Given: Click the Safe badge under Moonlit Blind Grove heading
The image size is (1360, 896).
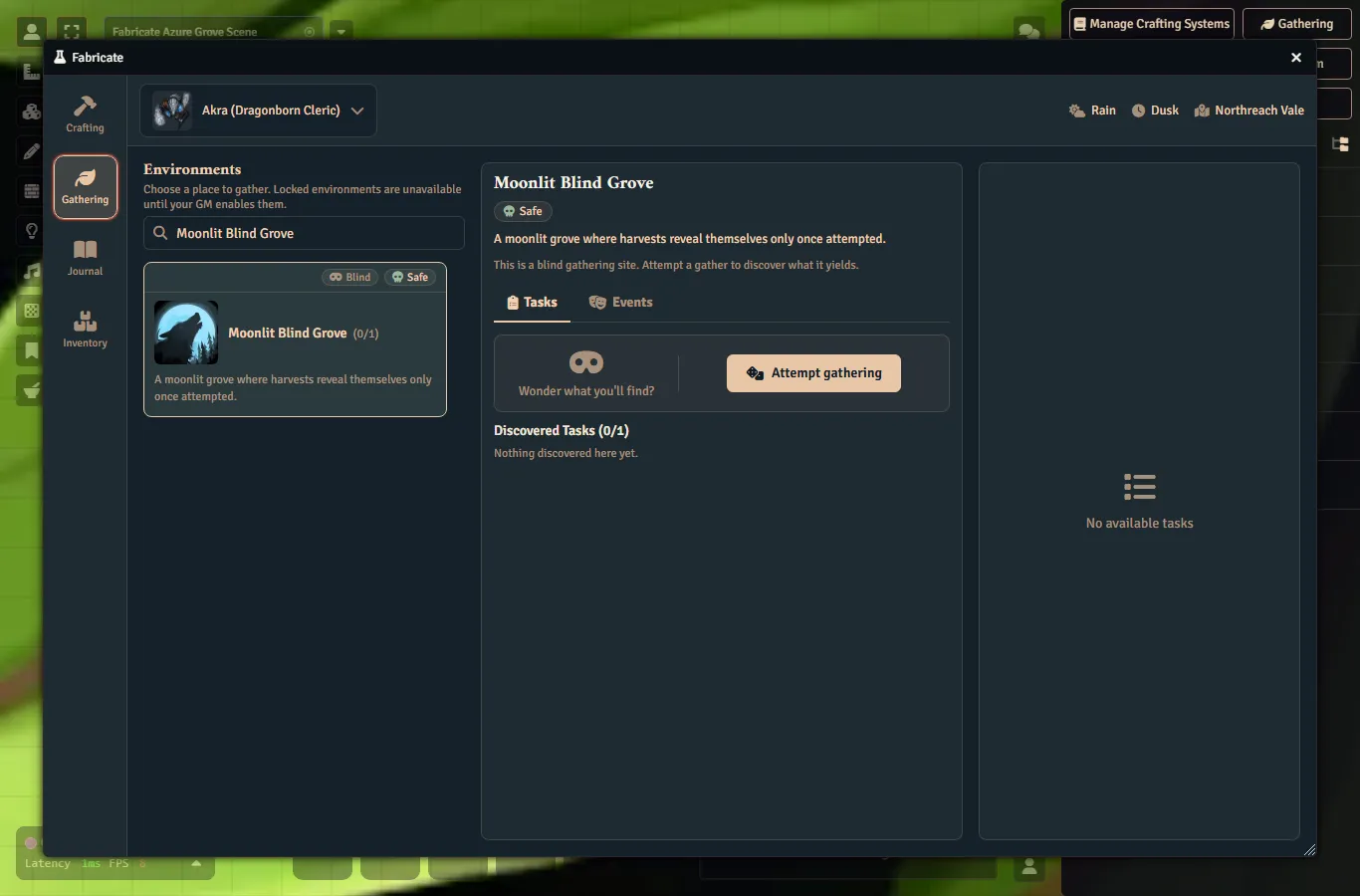Looking at the screenshot, I should (523, 211).
